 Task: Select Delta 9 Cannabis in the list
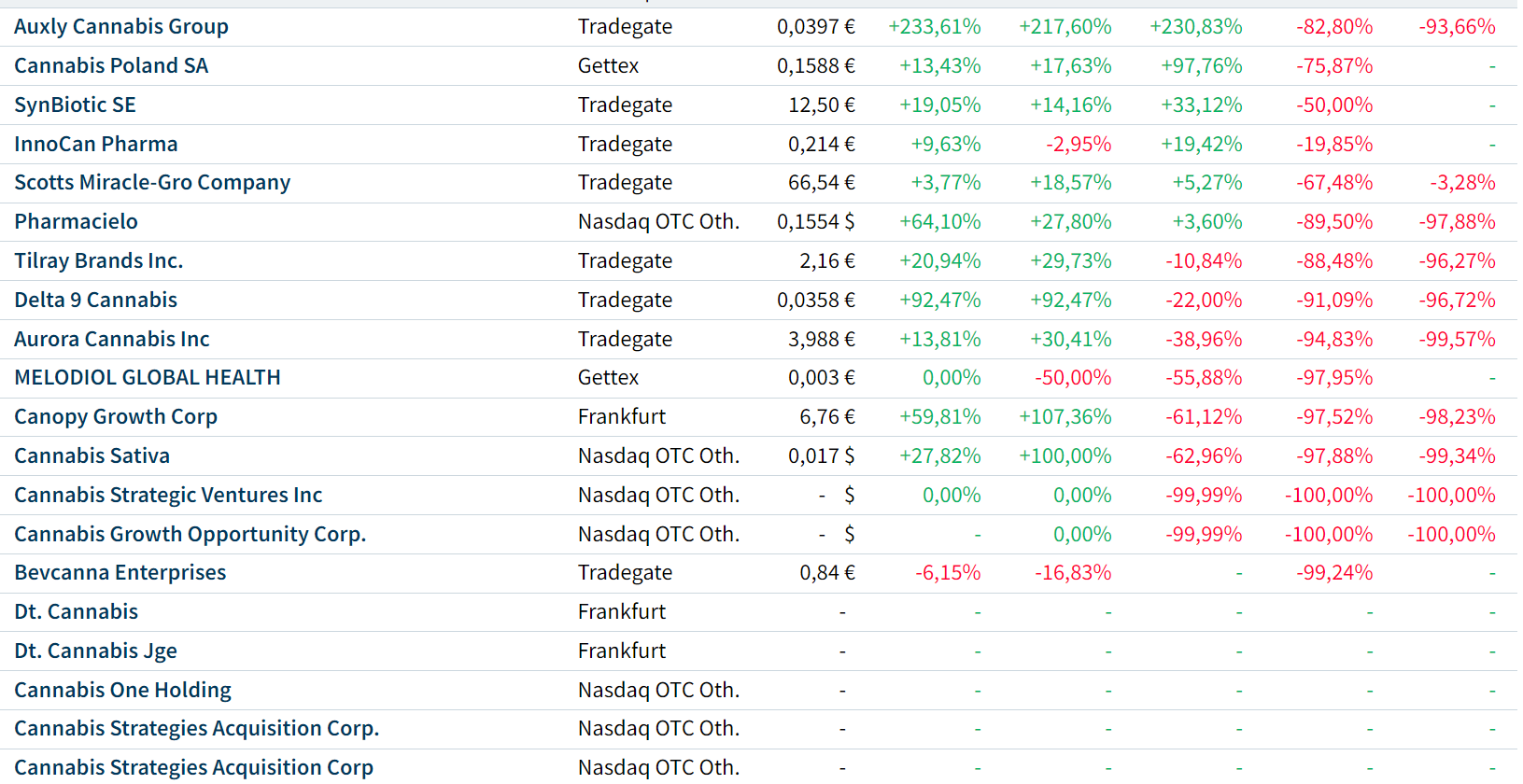95,301
